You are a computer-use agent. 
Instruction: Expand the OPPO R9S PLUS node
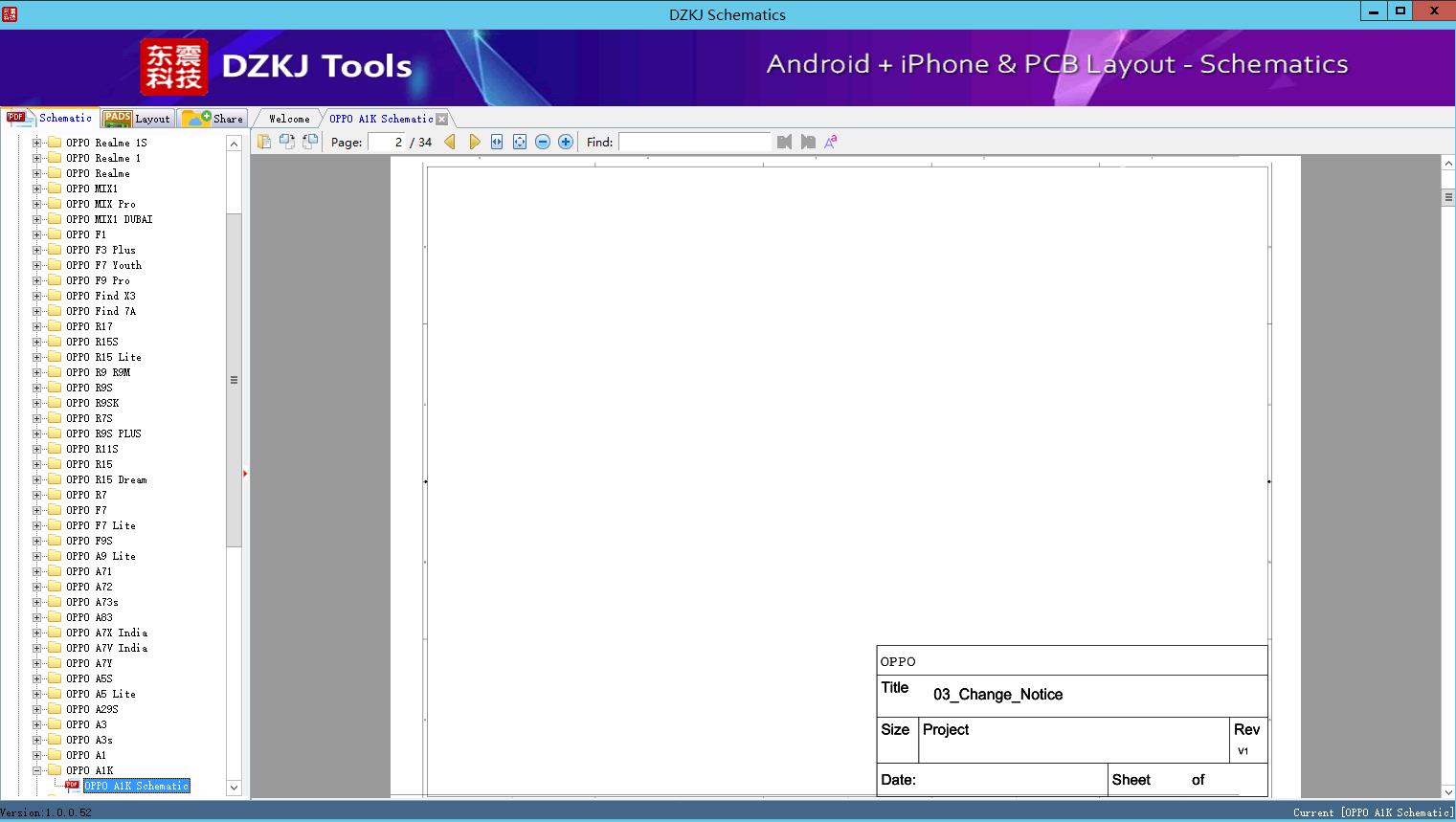(x=36, y=433)
